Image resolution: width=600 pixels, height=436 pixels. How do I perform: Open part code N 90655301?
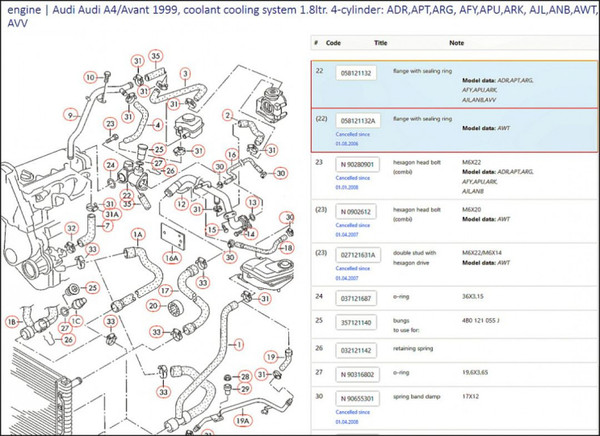(x=357, y=399)
